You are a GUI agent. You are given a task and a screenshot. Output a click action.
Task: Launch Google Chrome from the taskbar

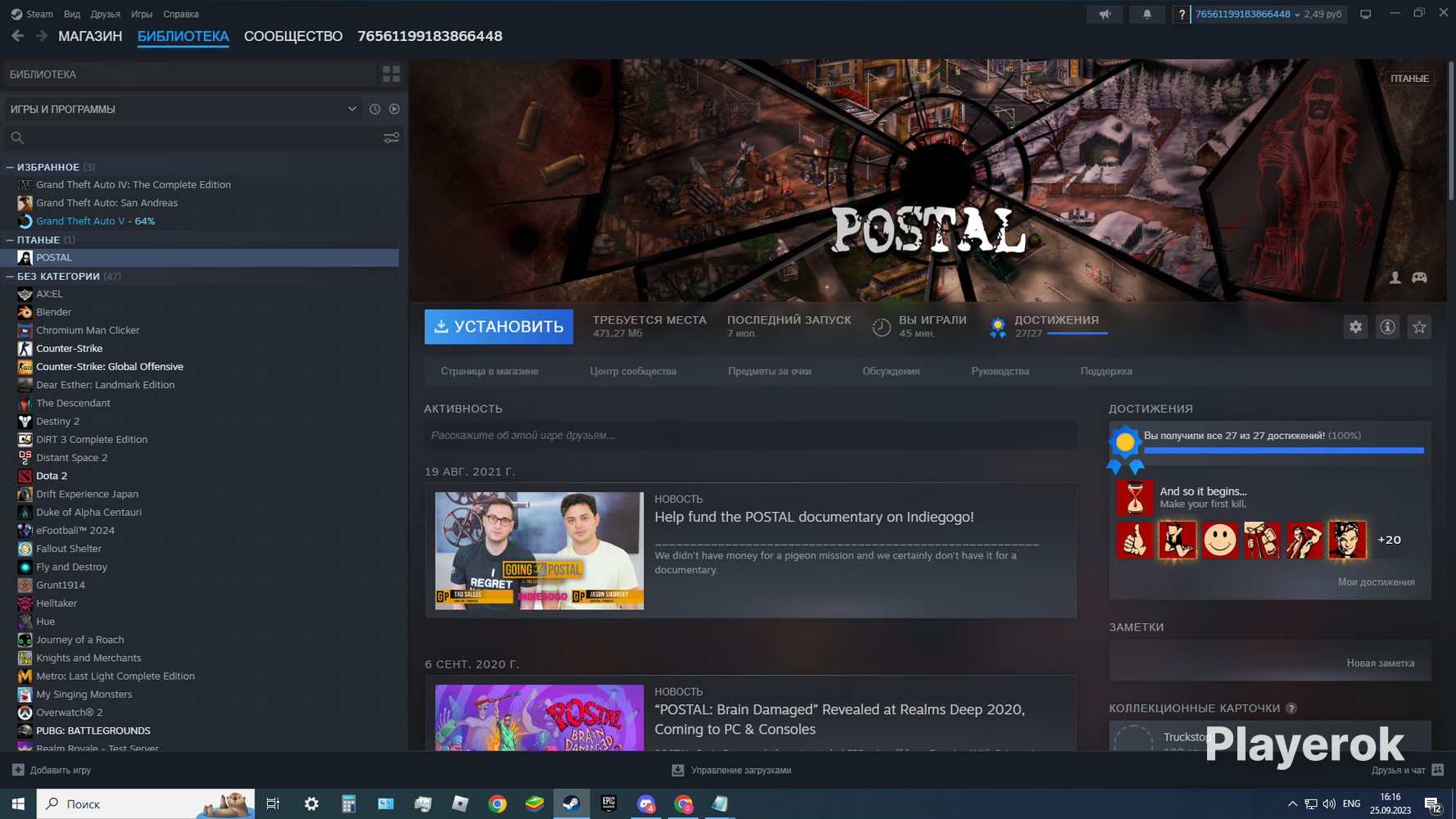(497, 803)
